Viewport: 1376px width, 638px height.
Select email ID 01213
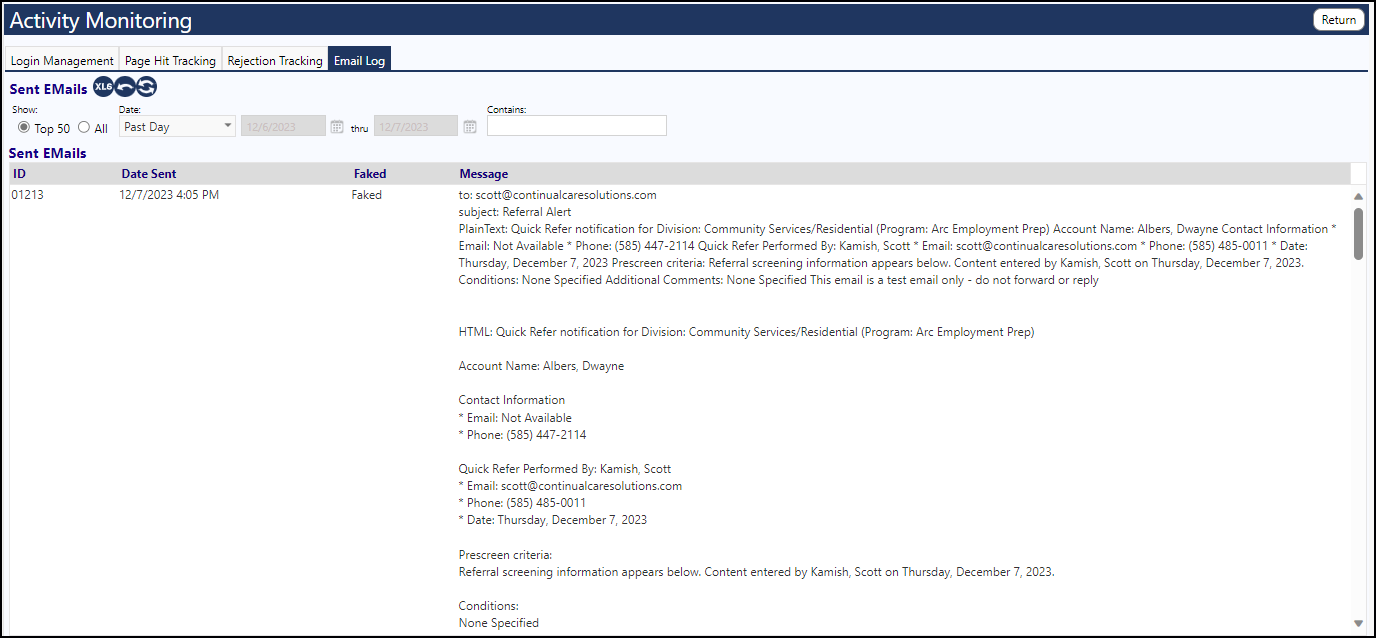(x=28, y=195)
